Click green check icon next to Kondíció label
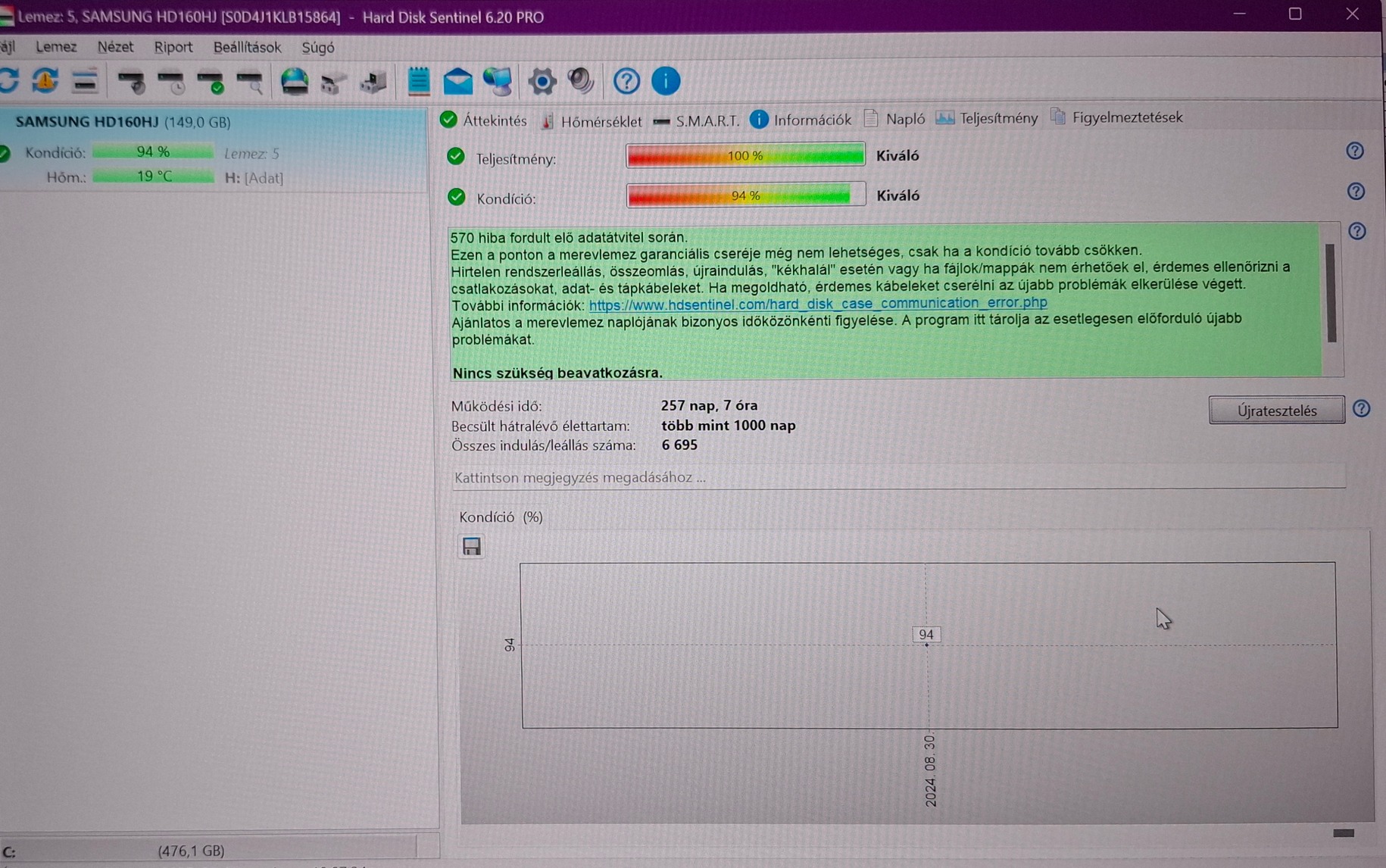 tap(457, 197)
